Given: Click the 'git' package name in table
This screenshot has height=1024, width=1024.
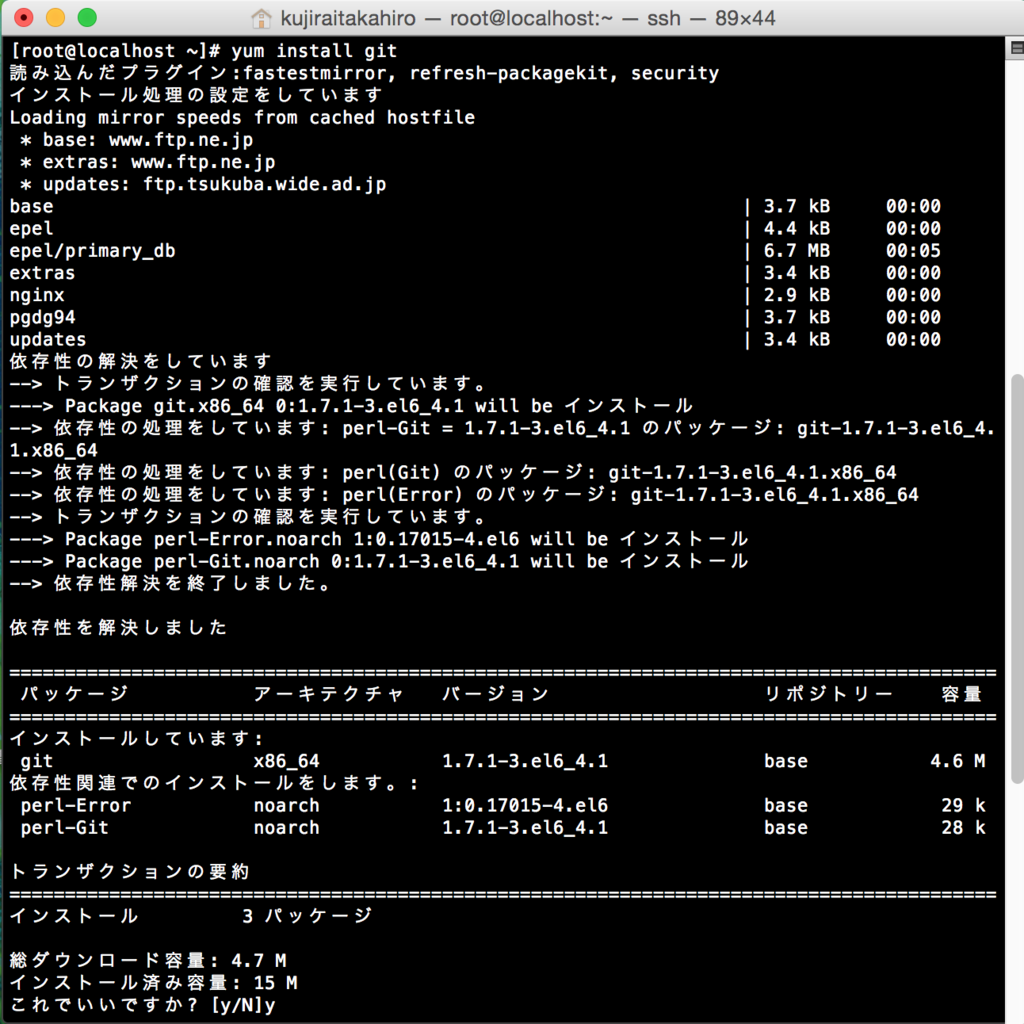Looking at the screenshot, I should point(37,761).
